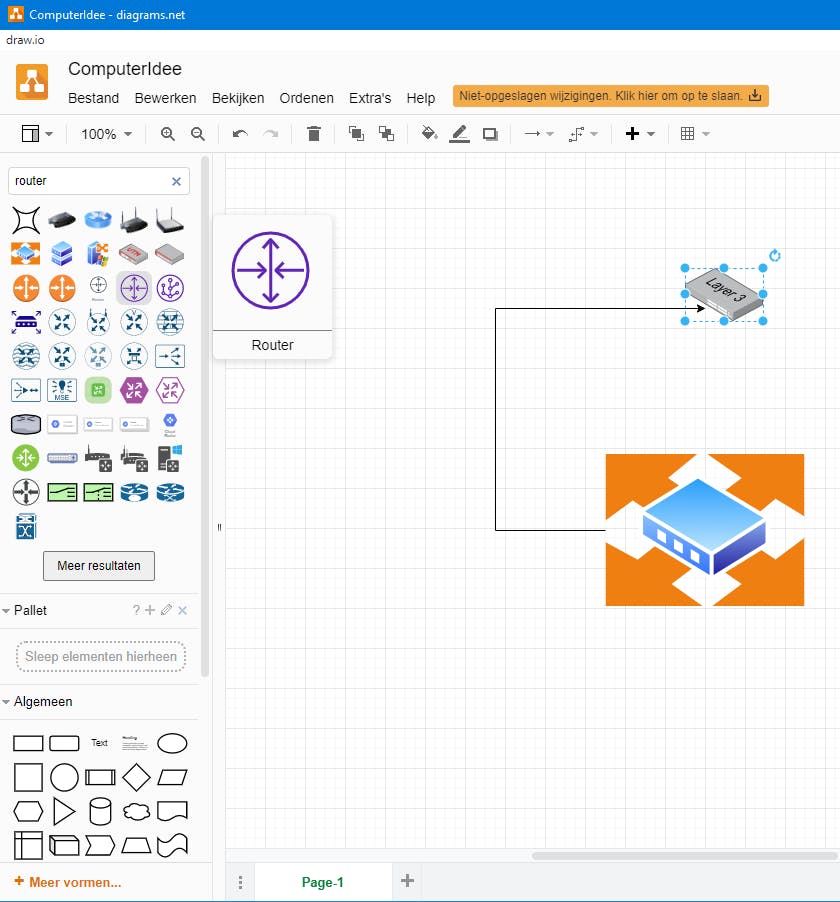This screenshot has height=902, width=840.
Task: Select the orange square router shape result
Action: tap(26, 254)
